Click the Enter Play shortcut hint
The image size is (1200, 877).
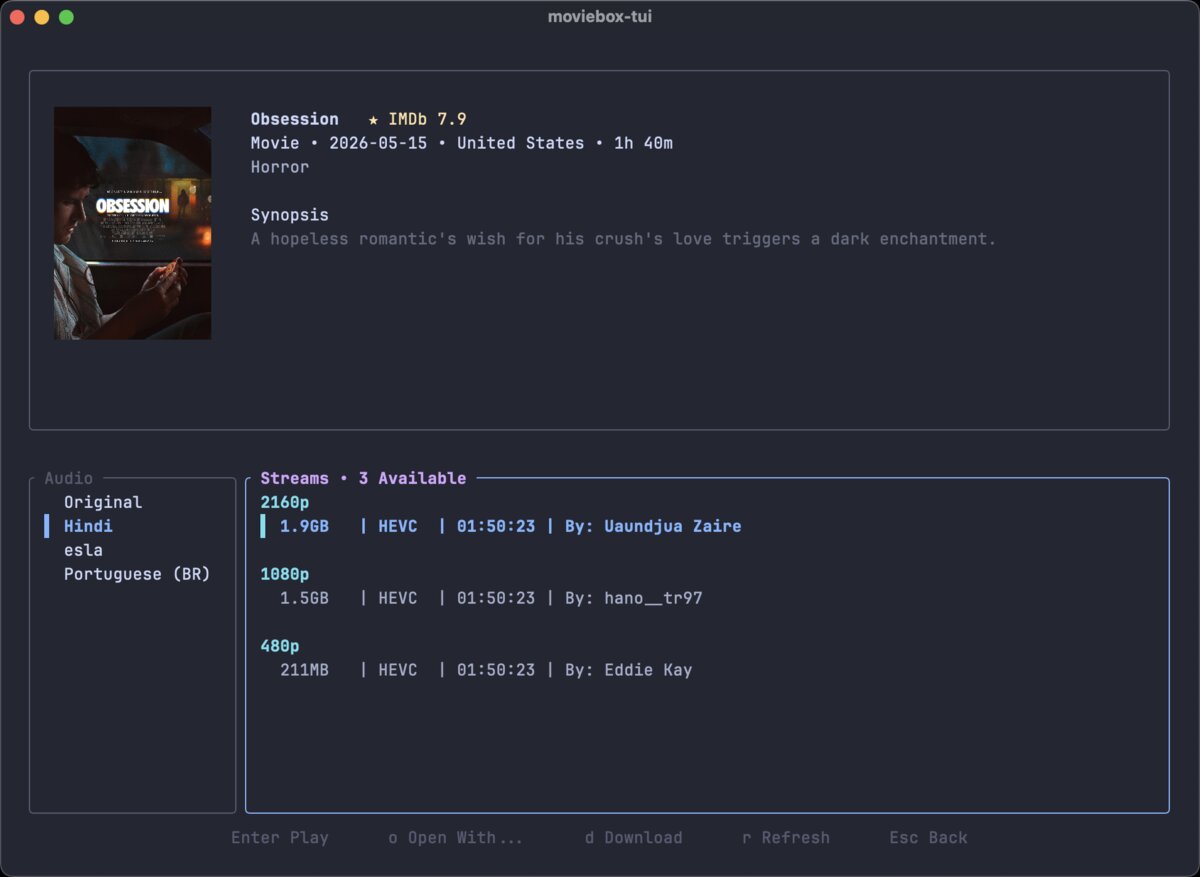pyautogui.click(x=280, y=838)
